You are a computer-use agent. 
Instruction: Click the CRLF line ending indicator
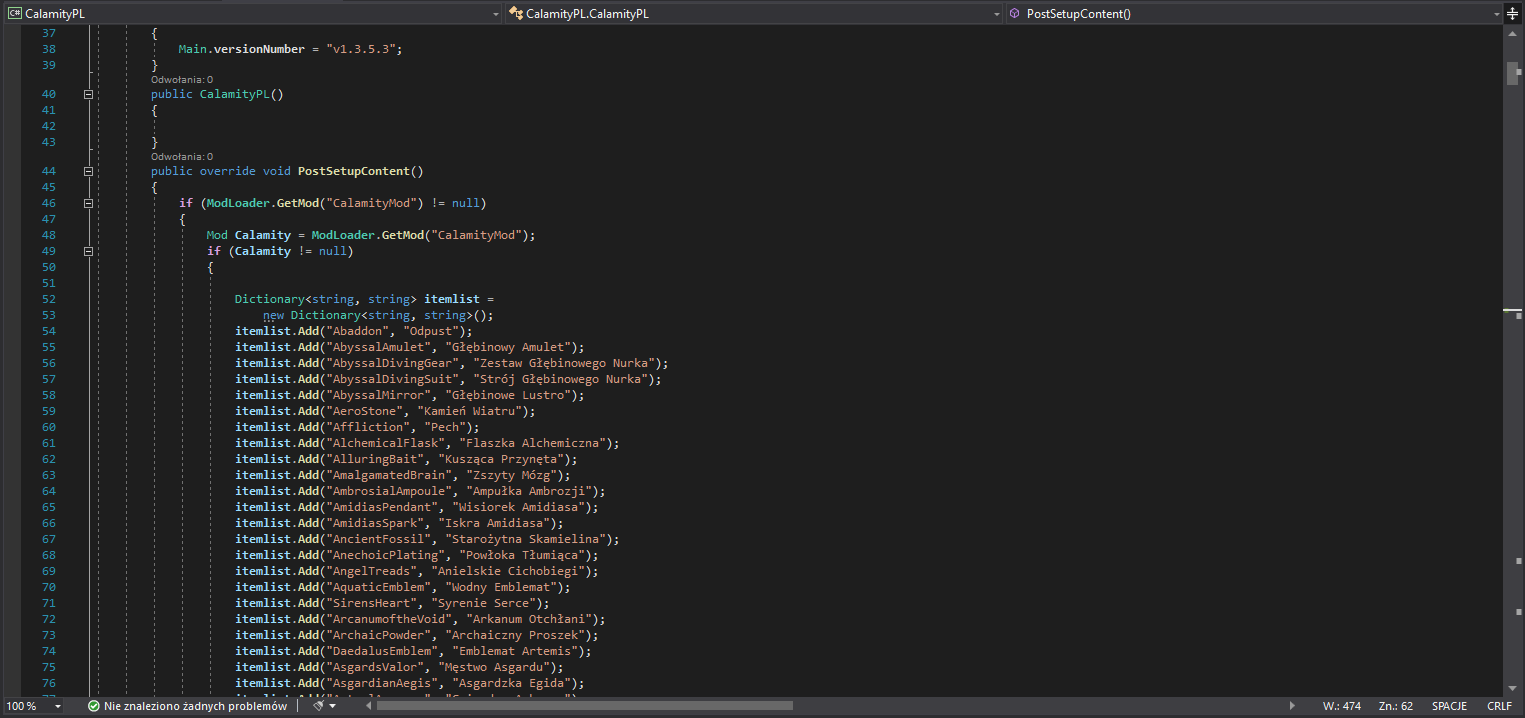tap(1499, 706)
